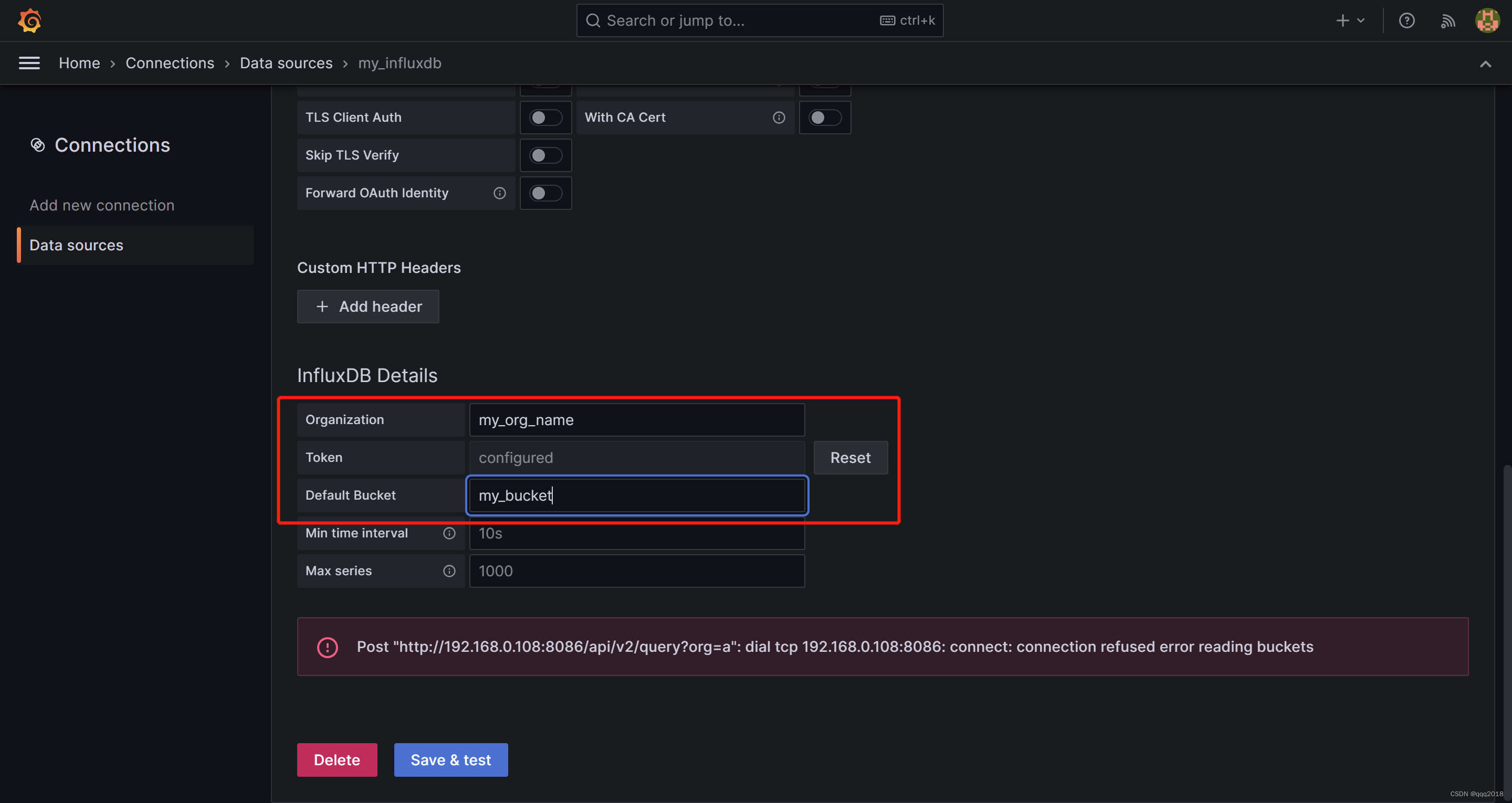Click the Grafana logo icon
The height and width of the screenshot is (803, 1512).
point(29,20)
